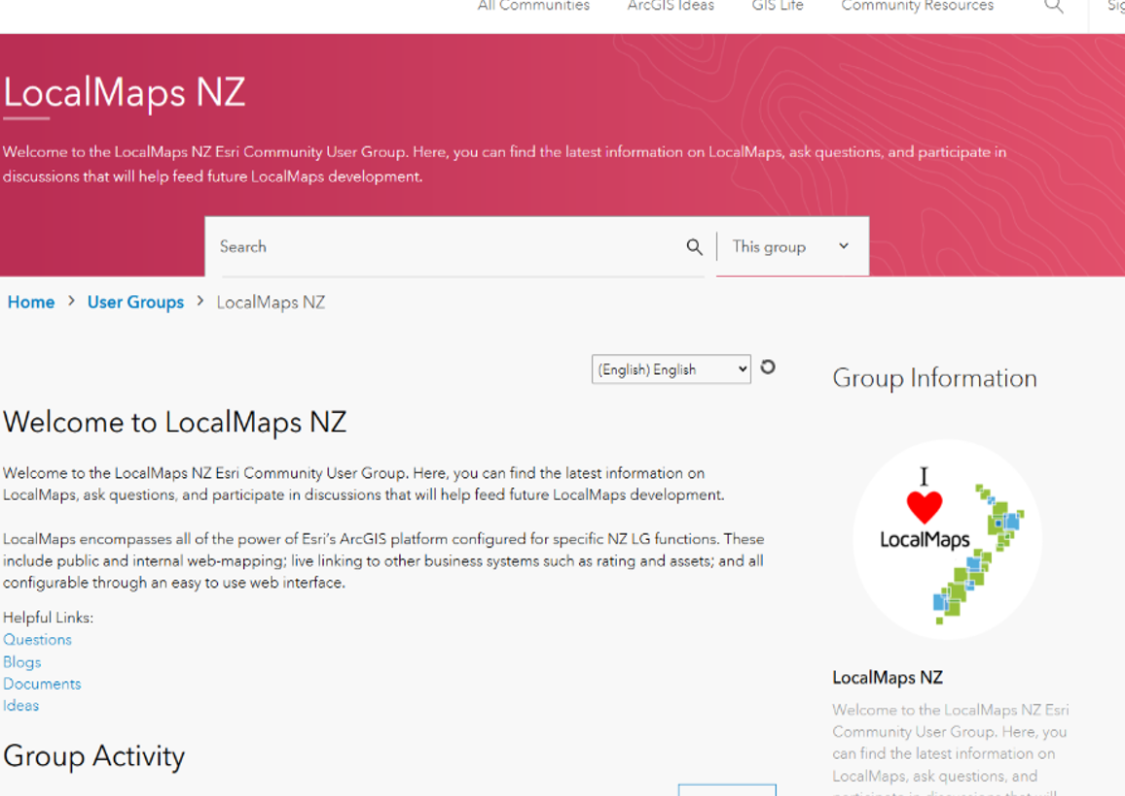Open the Ideas helpful link
1125x796 pixels.
(x=21, y=706)
